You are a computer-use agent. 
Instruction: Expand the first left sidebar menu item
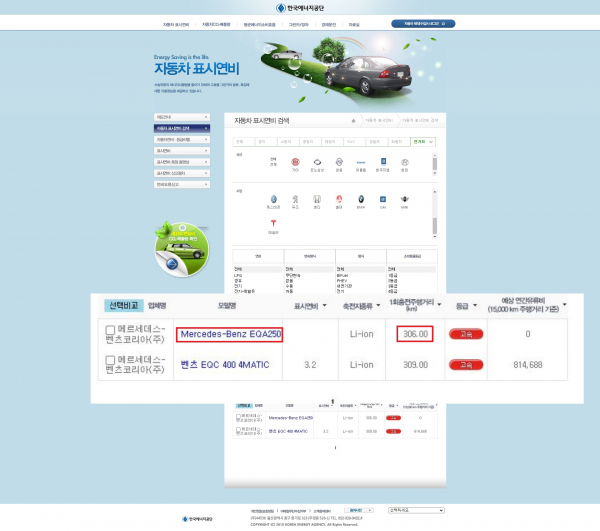click(182, 117)
